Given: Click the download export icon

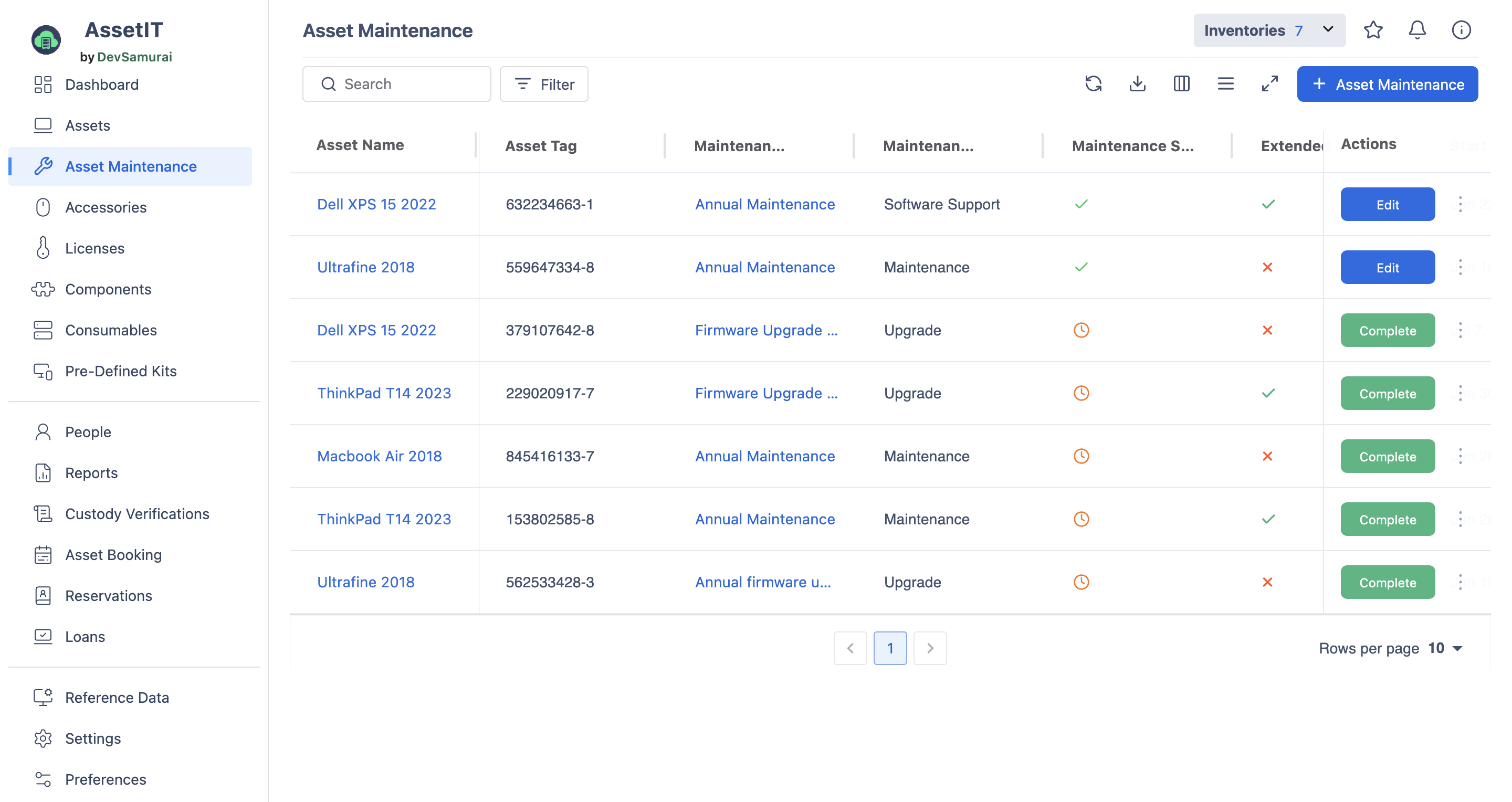Looking at the screenshot, I should tap(1137, 84).
